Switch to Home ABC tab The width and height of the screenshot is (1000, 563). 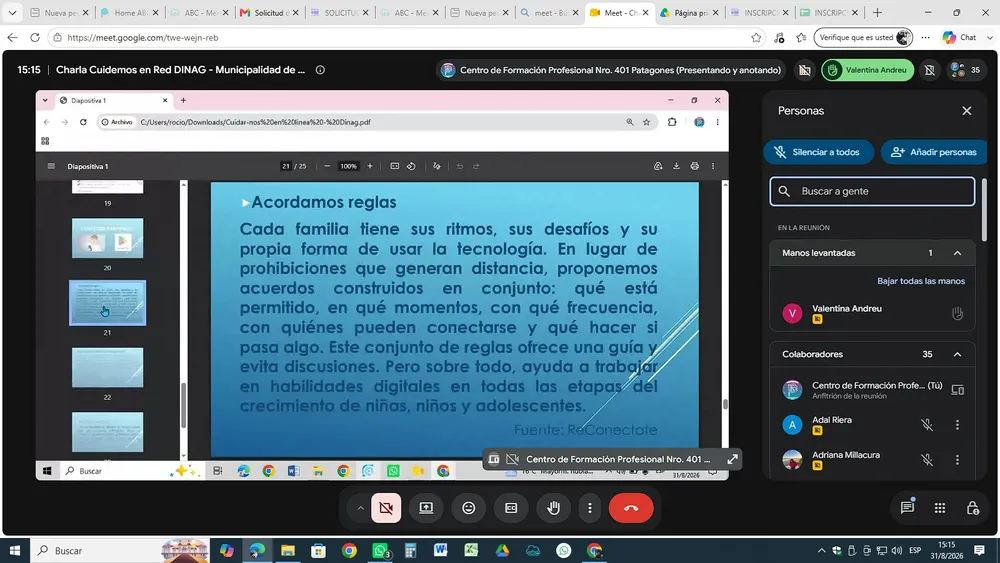[x=129, y=13]
